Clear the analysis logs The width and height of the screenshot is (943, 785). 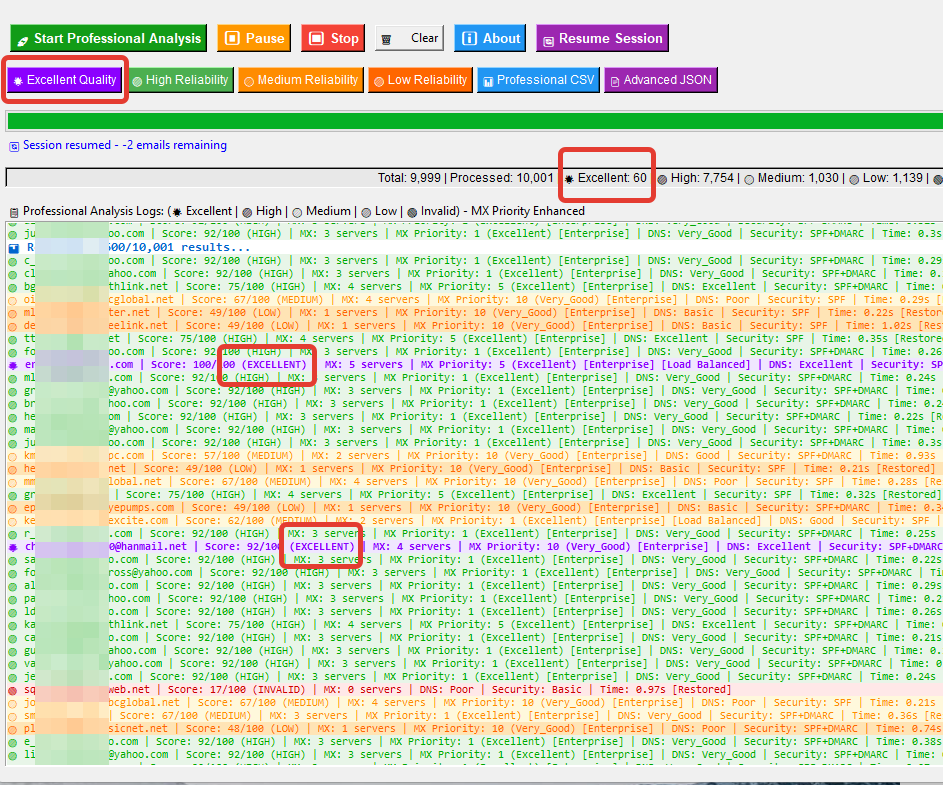click(410, 39)
